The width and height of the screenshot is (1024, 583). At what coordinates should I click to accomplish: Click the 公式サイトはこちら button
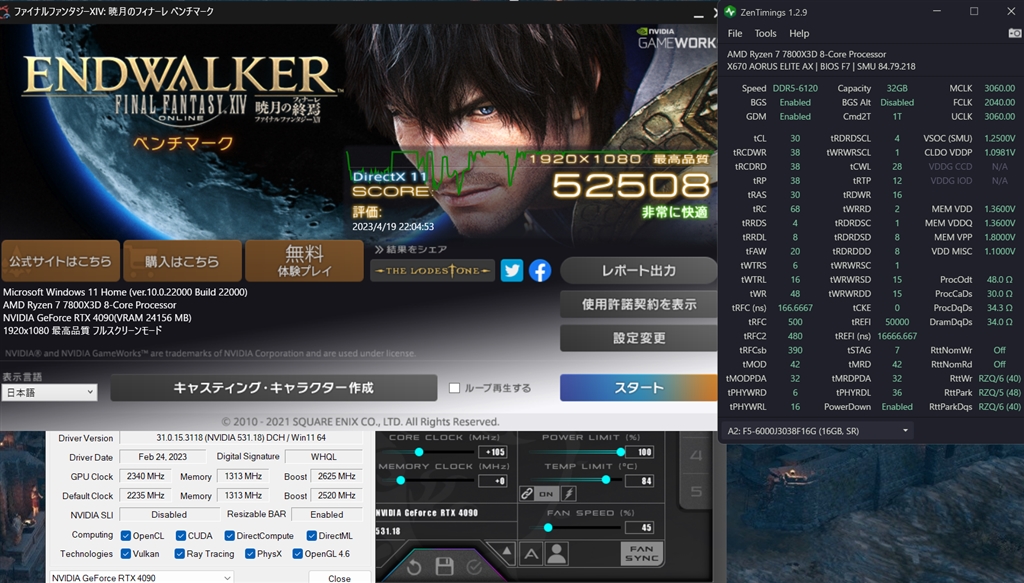tap(60, 261)
